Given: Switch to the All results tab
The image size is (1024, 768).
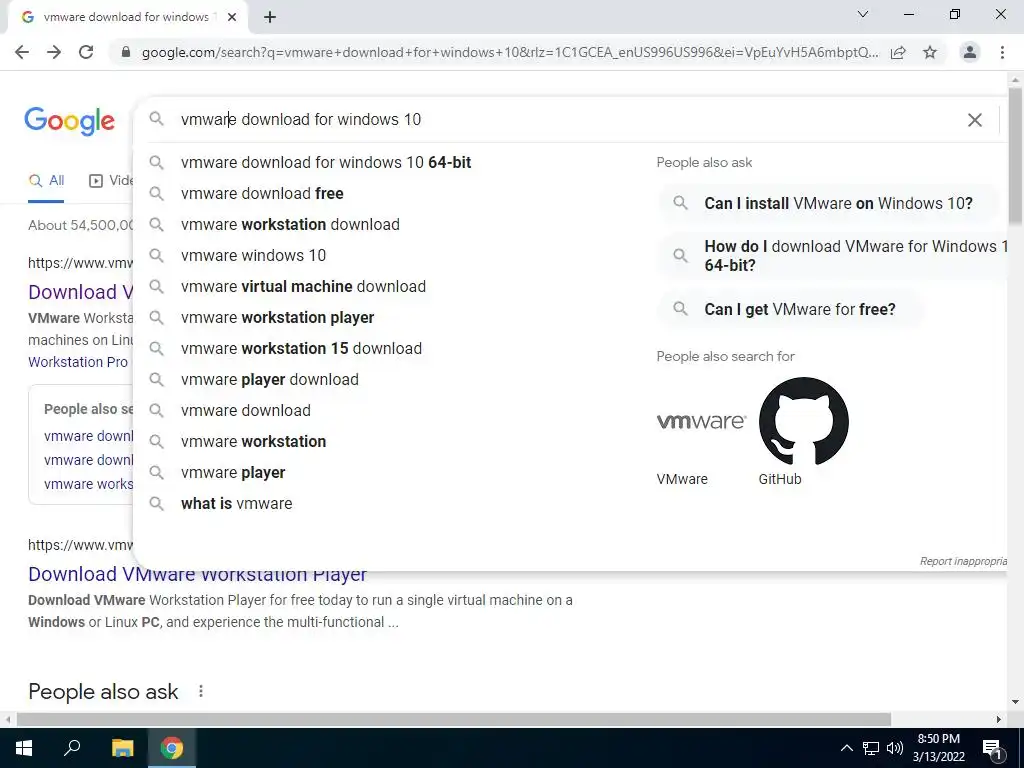Looking at the screenshot, I should pos(46,181).
